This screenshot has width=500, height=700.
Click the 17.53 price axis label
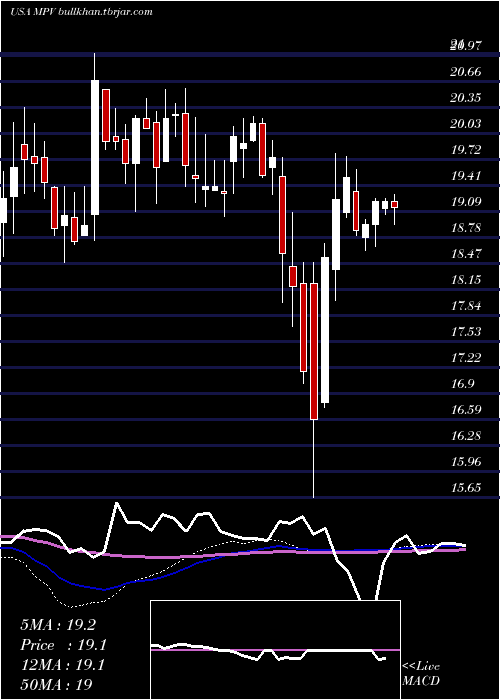tap(466, 332)
